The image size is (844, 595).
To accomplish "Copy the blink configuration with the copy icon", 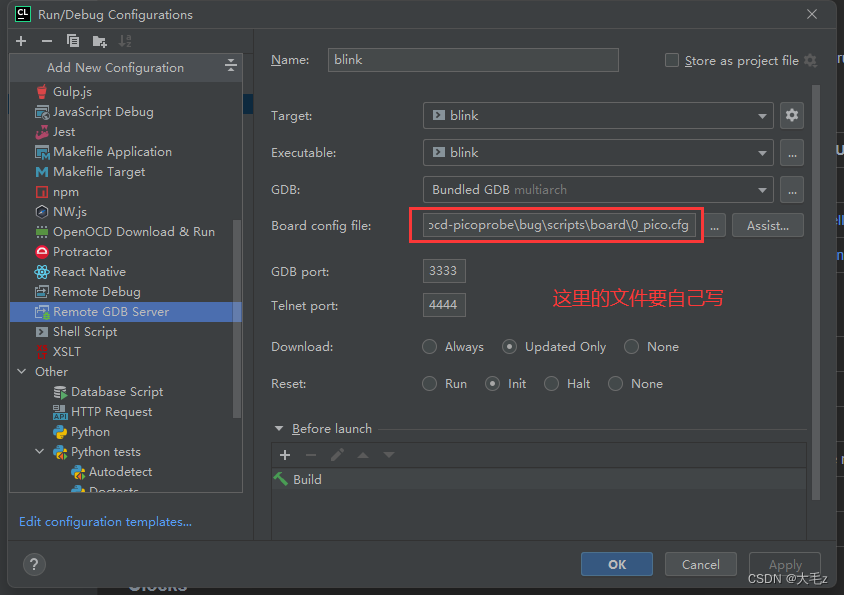I will 72,39.
